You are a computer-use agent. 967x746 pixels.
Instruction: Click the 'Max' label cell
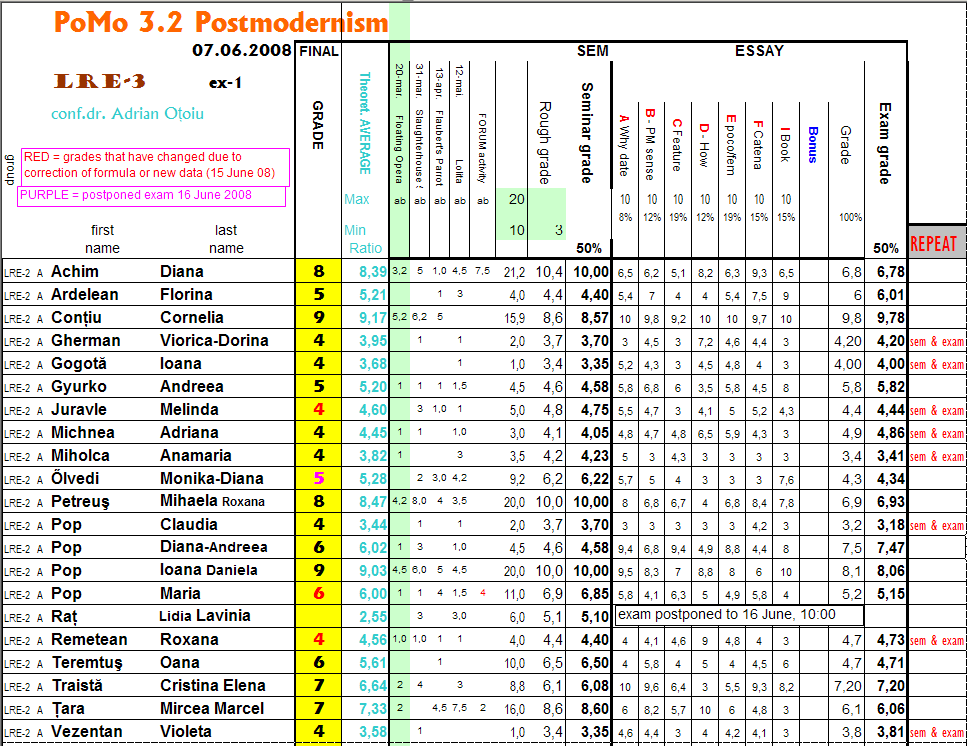356,200
